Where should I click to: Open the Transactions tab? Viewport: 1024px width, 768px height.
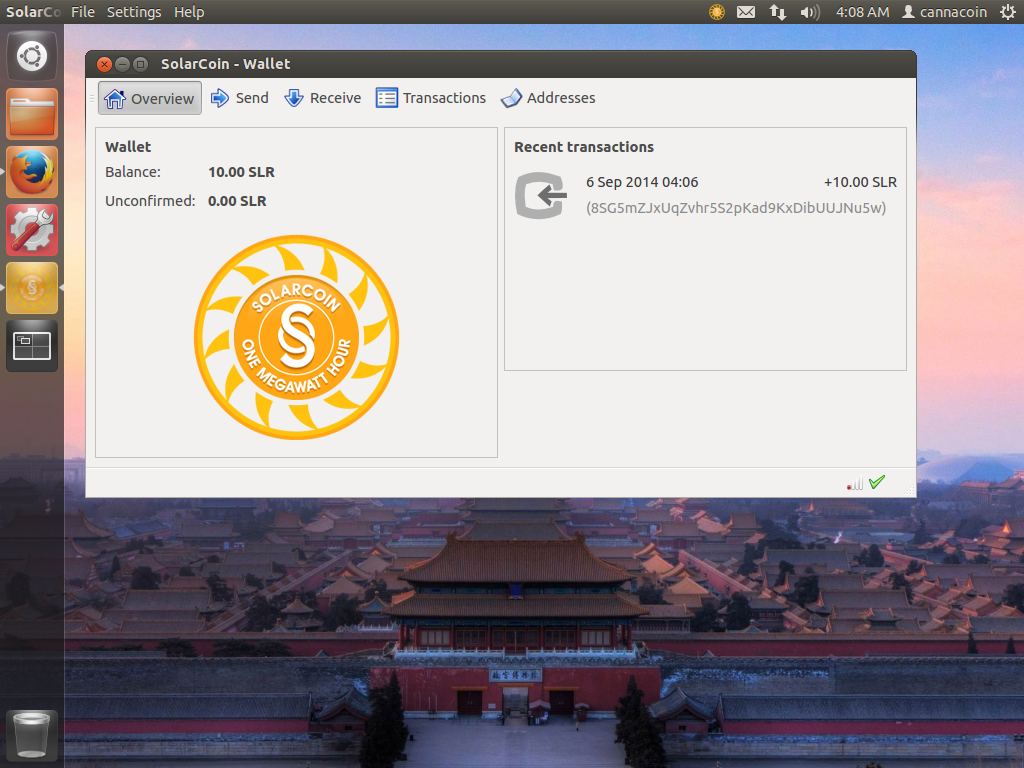click(431, 98)
